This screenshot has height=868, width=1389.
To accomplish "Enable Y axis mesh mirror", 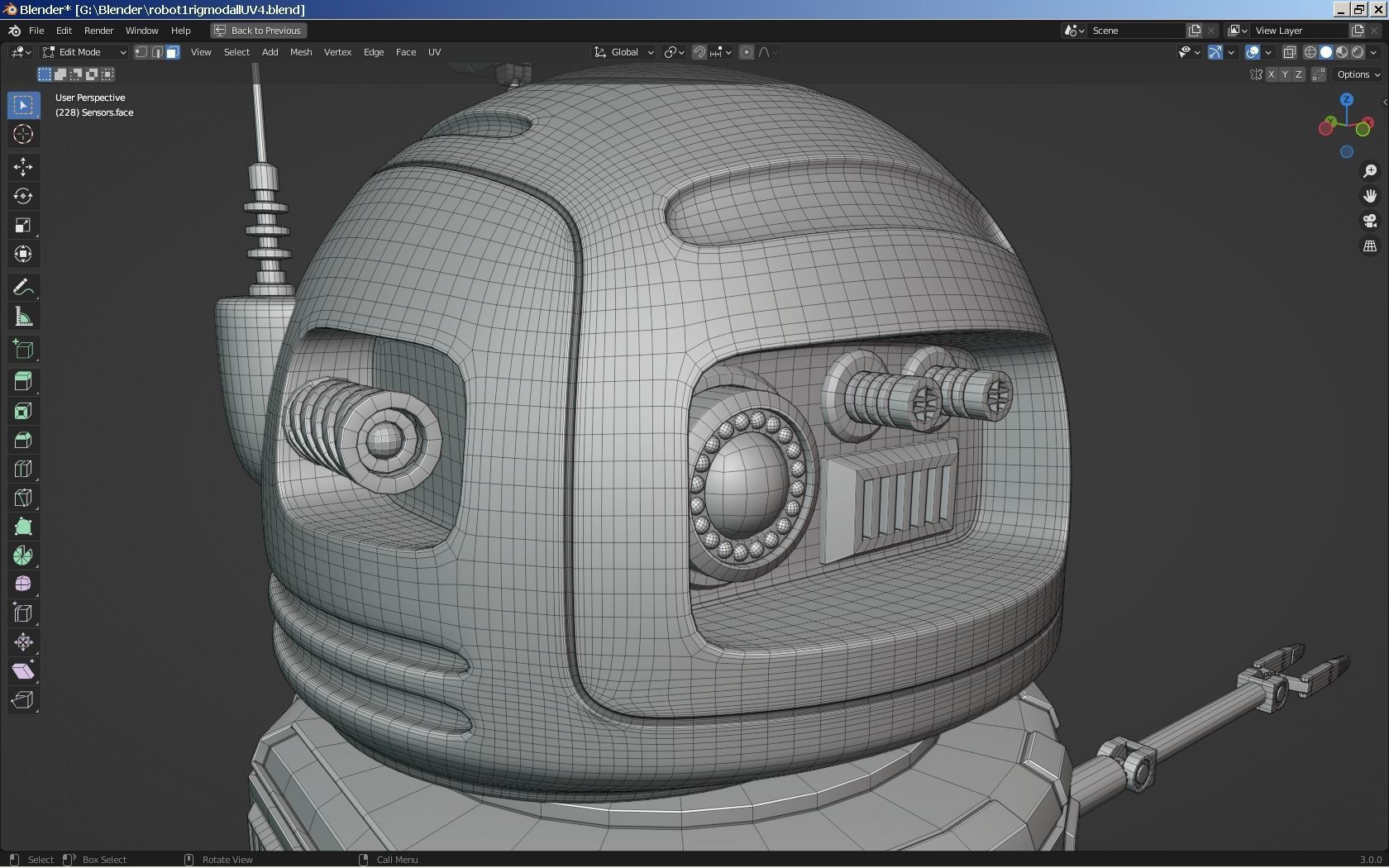I will tap(1285, 74).
